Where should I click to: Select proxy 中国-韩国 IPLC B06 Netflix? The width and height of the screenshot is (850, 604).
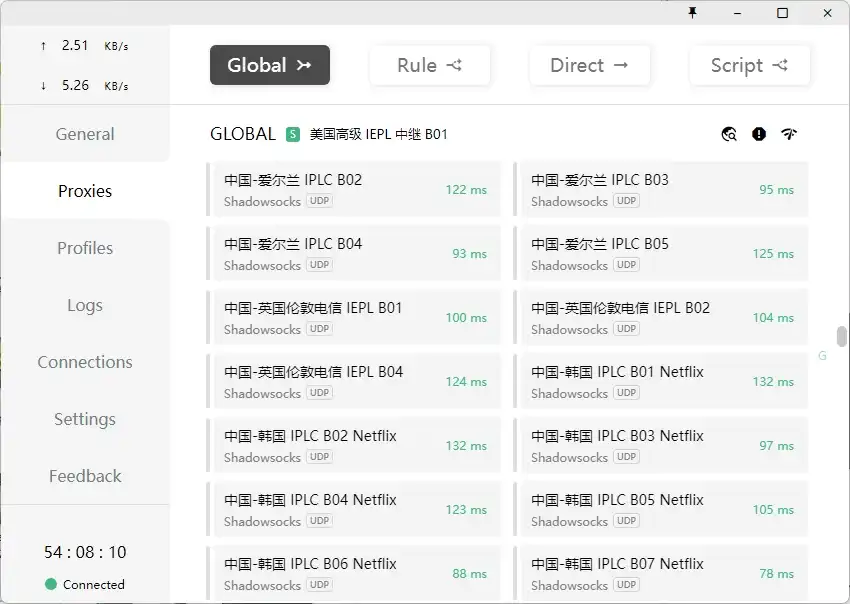[x=353, y=573]
